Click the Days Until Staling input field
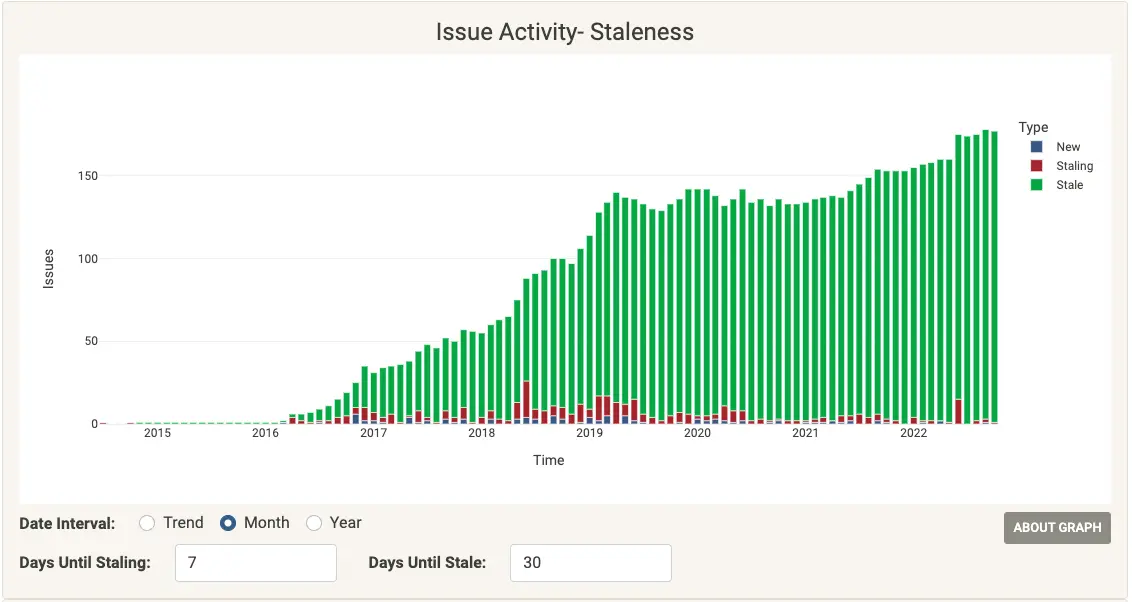The height and width of the screenshot is (602, 1132). tap(255, 563)
